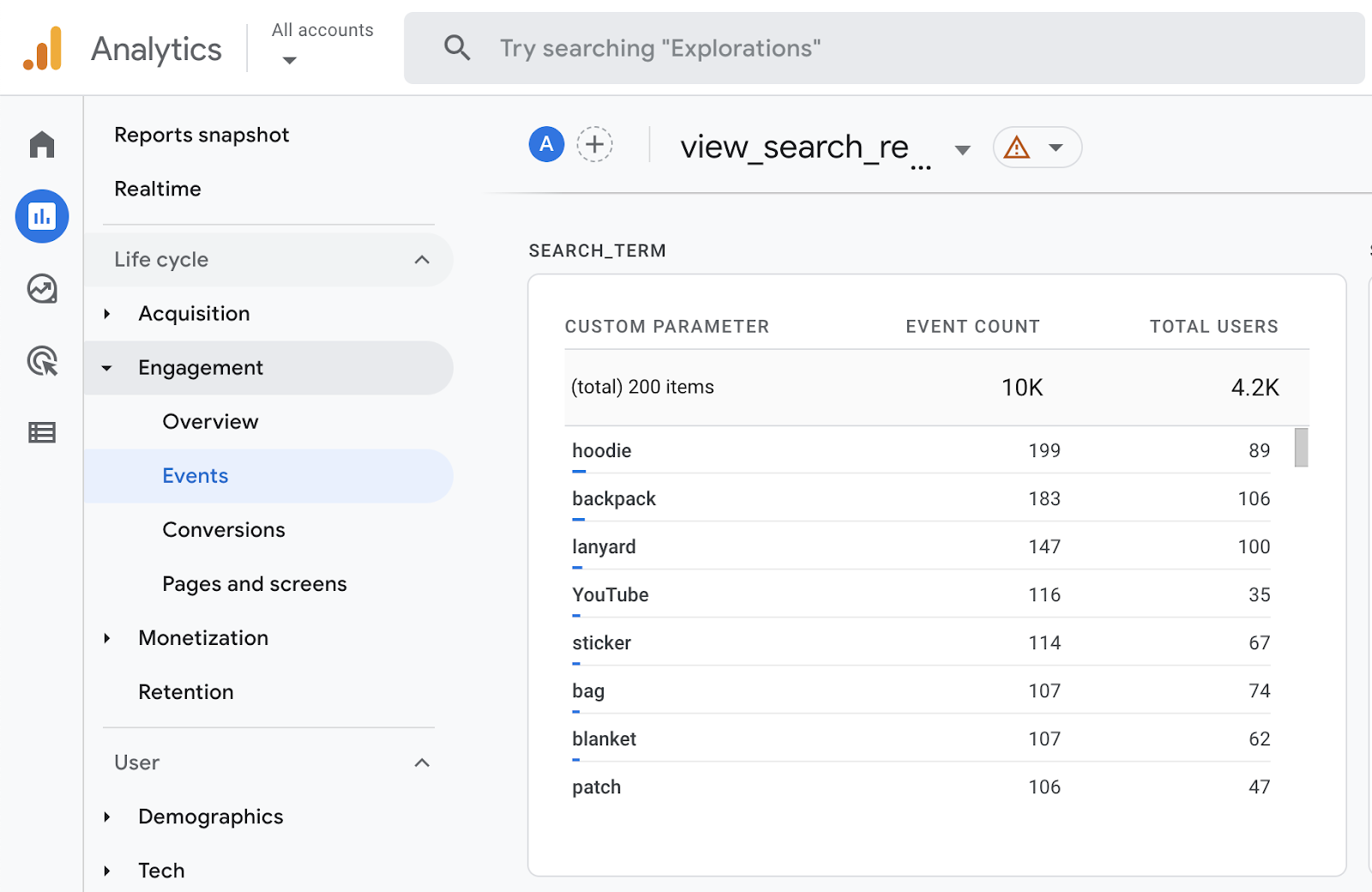The width and height of the screenshot is (1372, 892).
Task: Click the 'A' all users segment badge
Action: (546, 144)
